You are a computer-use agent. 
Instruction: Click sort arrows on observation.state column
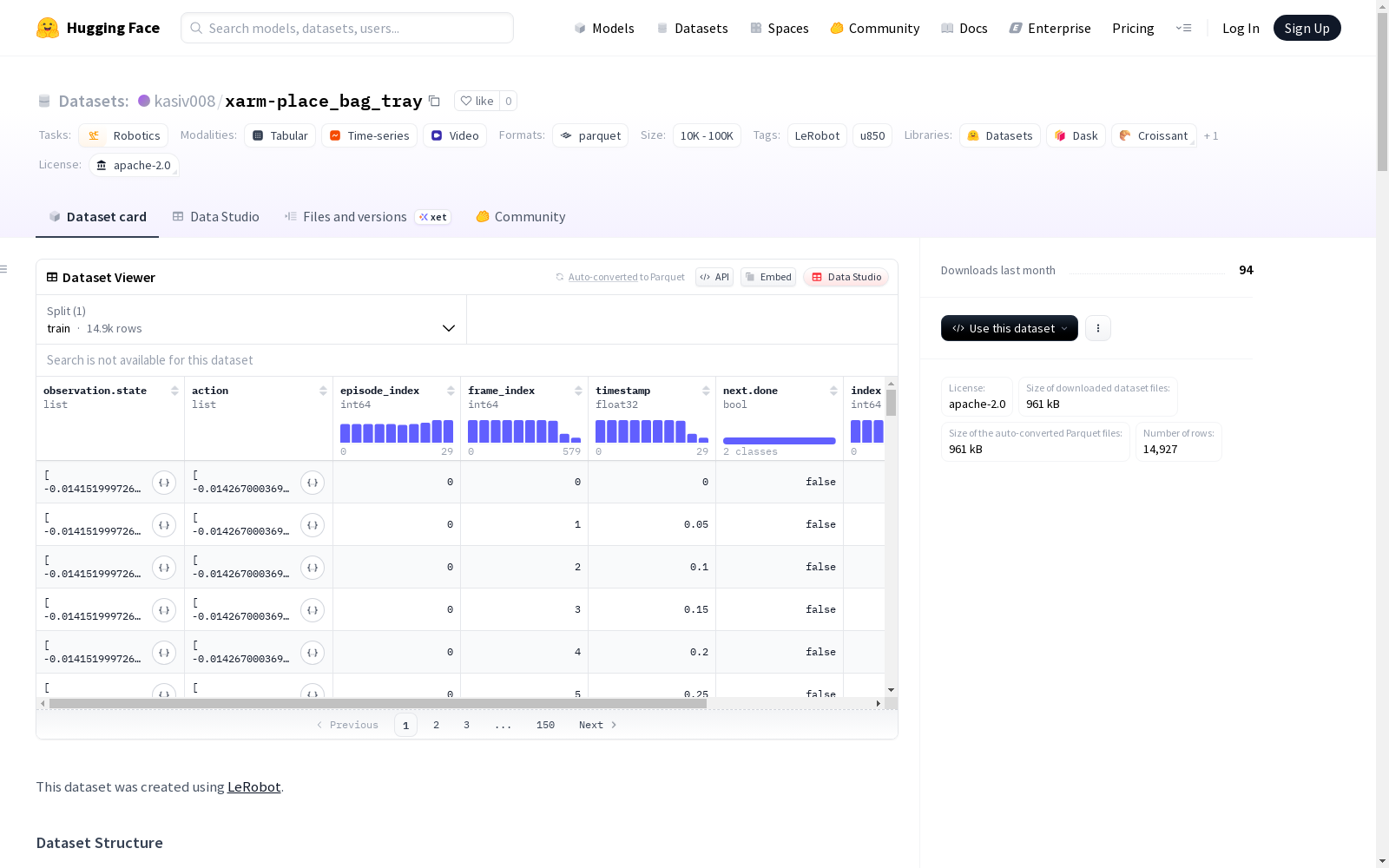tap(174, 391)
